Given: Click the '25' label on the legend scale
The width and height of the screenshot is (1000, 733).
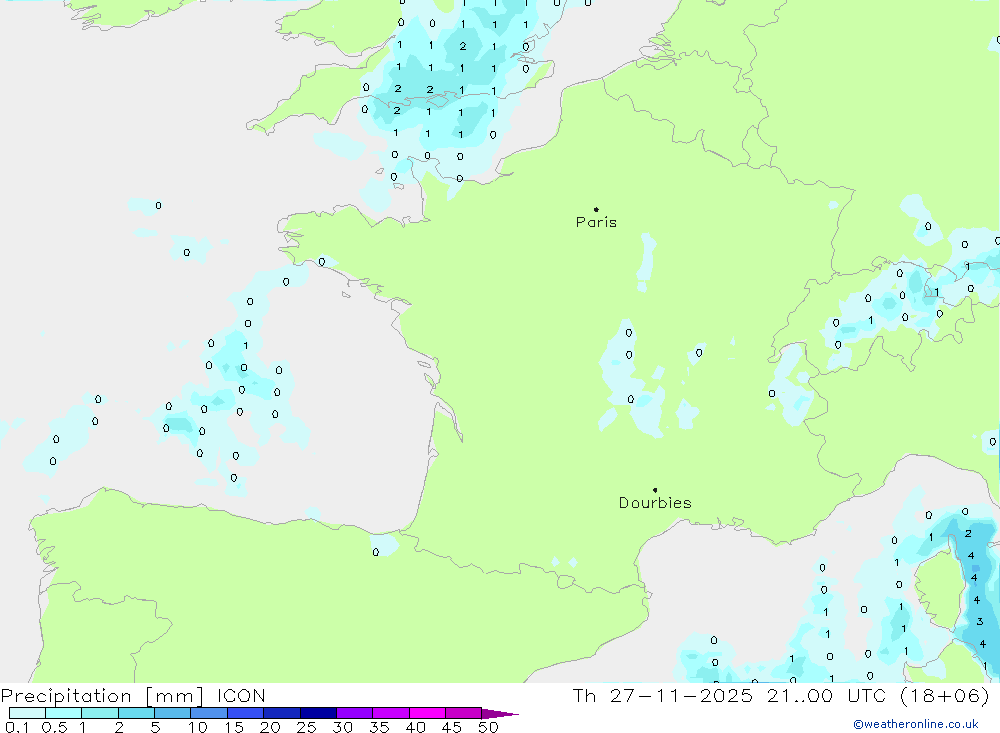Looking at the screenshot, I should 307,727.
